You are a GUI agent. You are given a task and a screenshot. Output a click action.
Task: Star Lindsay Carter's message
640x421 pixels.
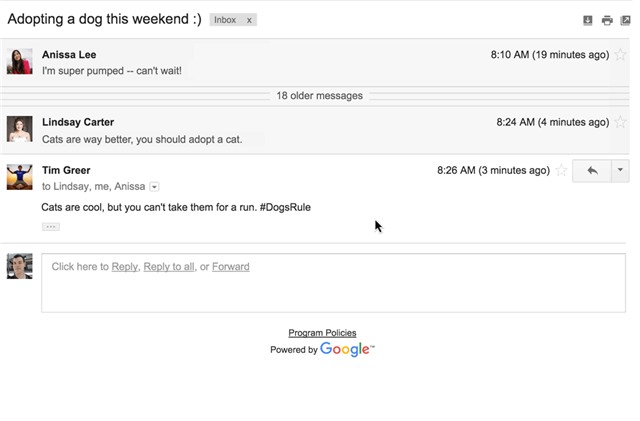[x=621, y=123]
